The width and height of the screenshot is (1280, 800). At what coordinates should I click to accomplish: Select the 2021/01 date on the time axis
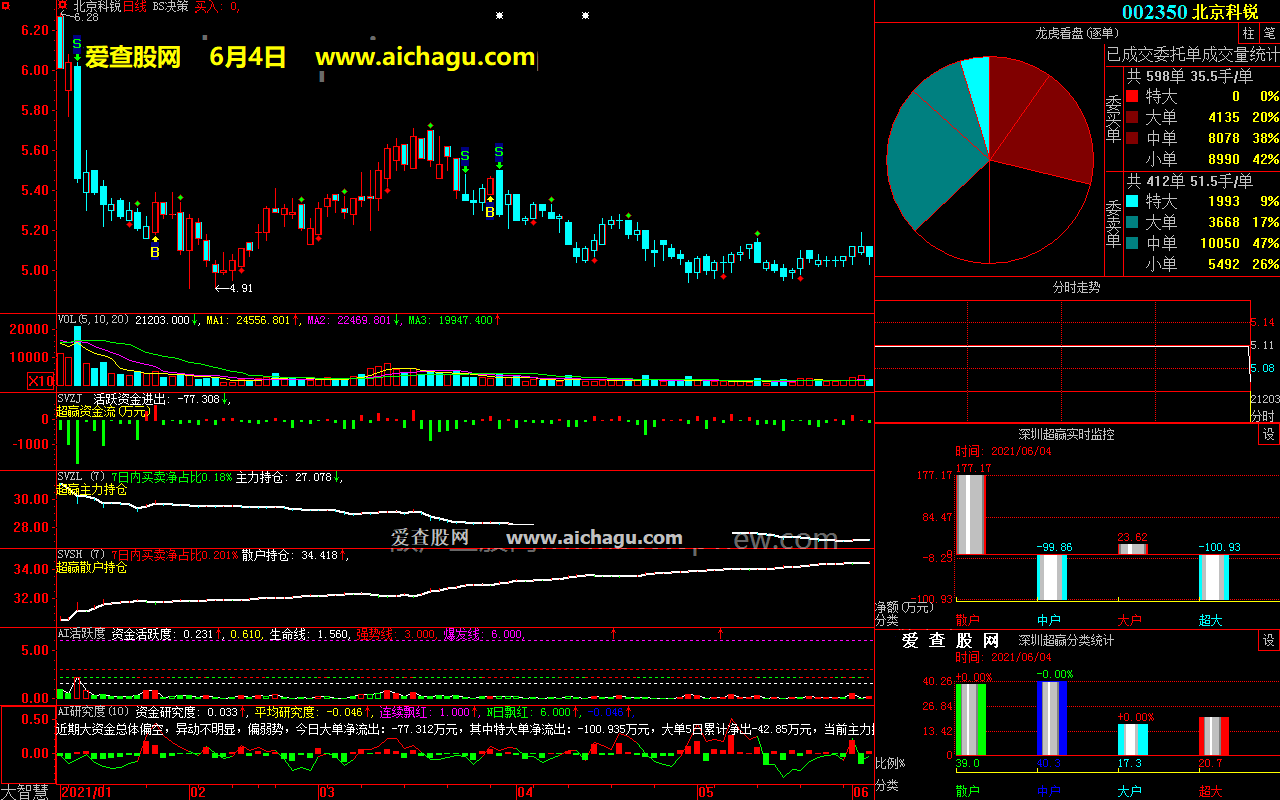tap(86, 792)
